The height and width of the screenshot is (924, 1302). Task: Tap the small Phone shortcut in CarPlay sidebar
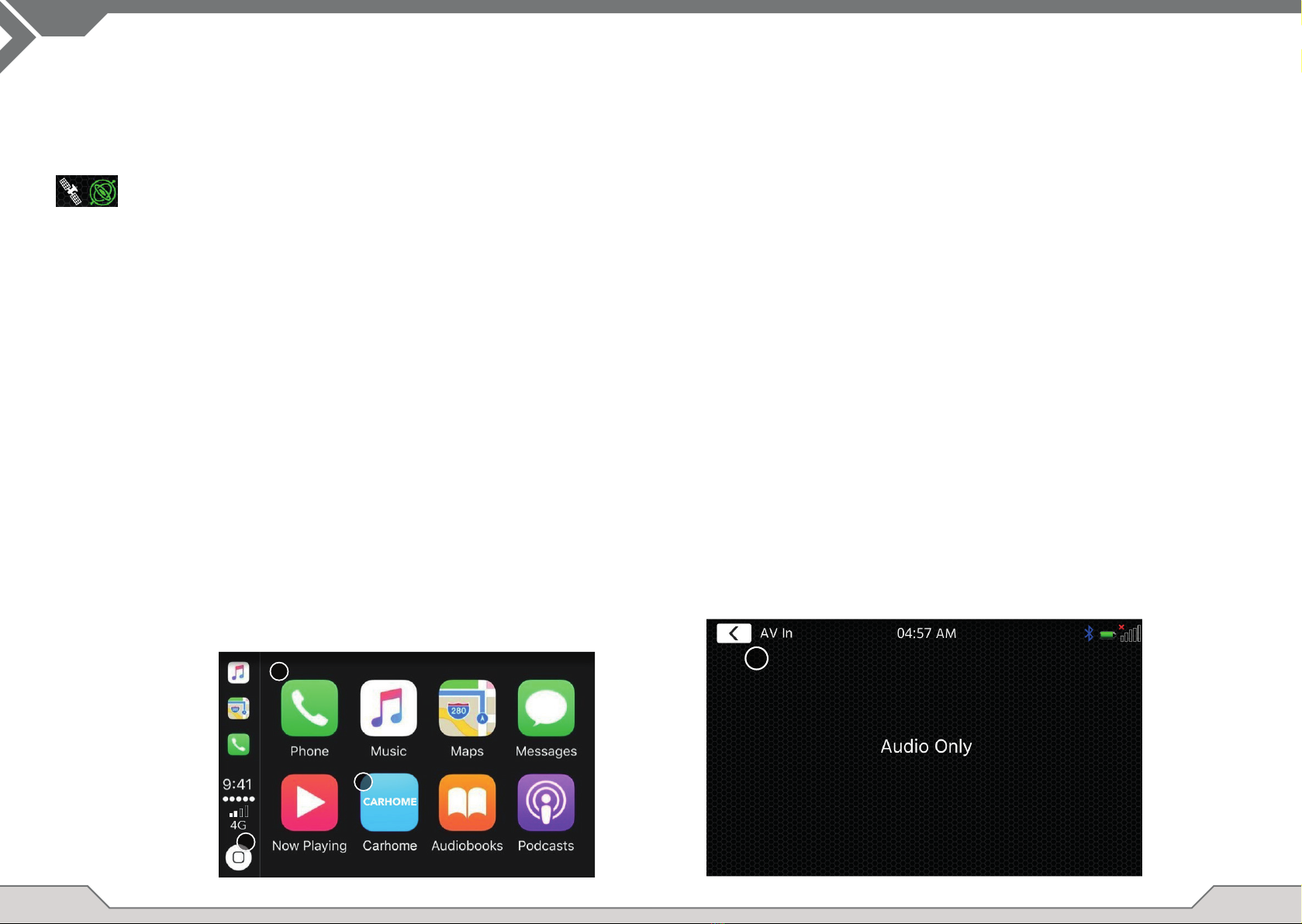[239, 744]
